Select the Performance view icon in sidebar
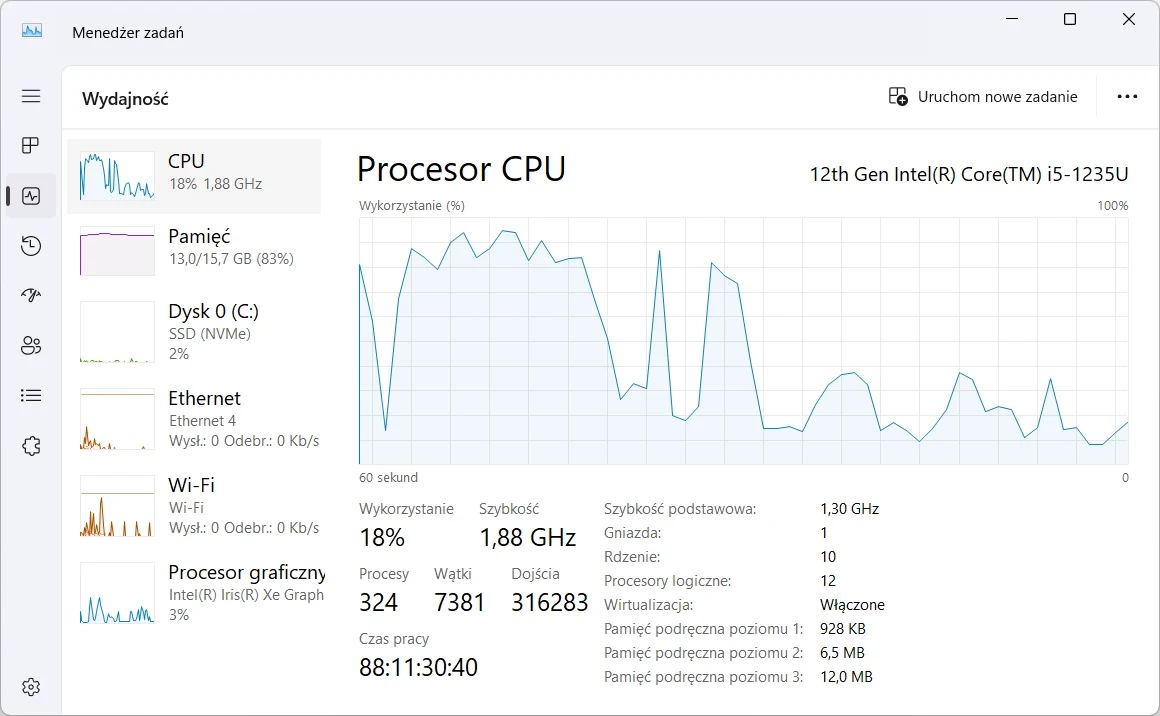Screen dimensions: 1160x716 click(x=30, y=195)
